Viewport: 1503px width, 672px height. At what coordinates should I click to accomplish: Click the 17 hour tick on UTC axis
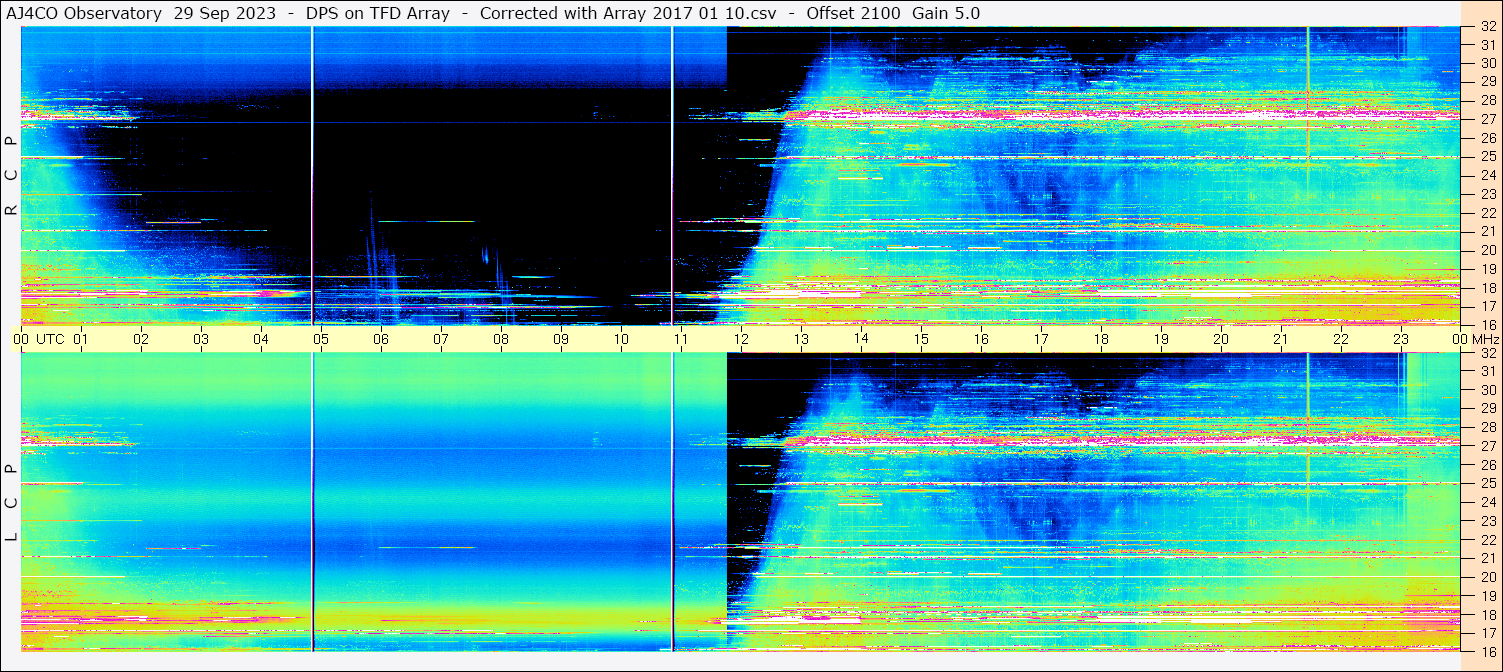coord(1041,339)
